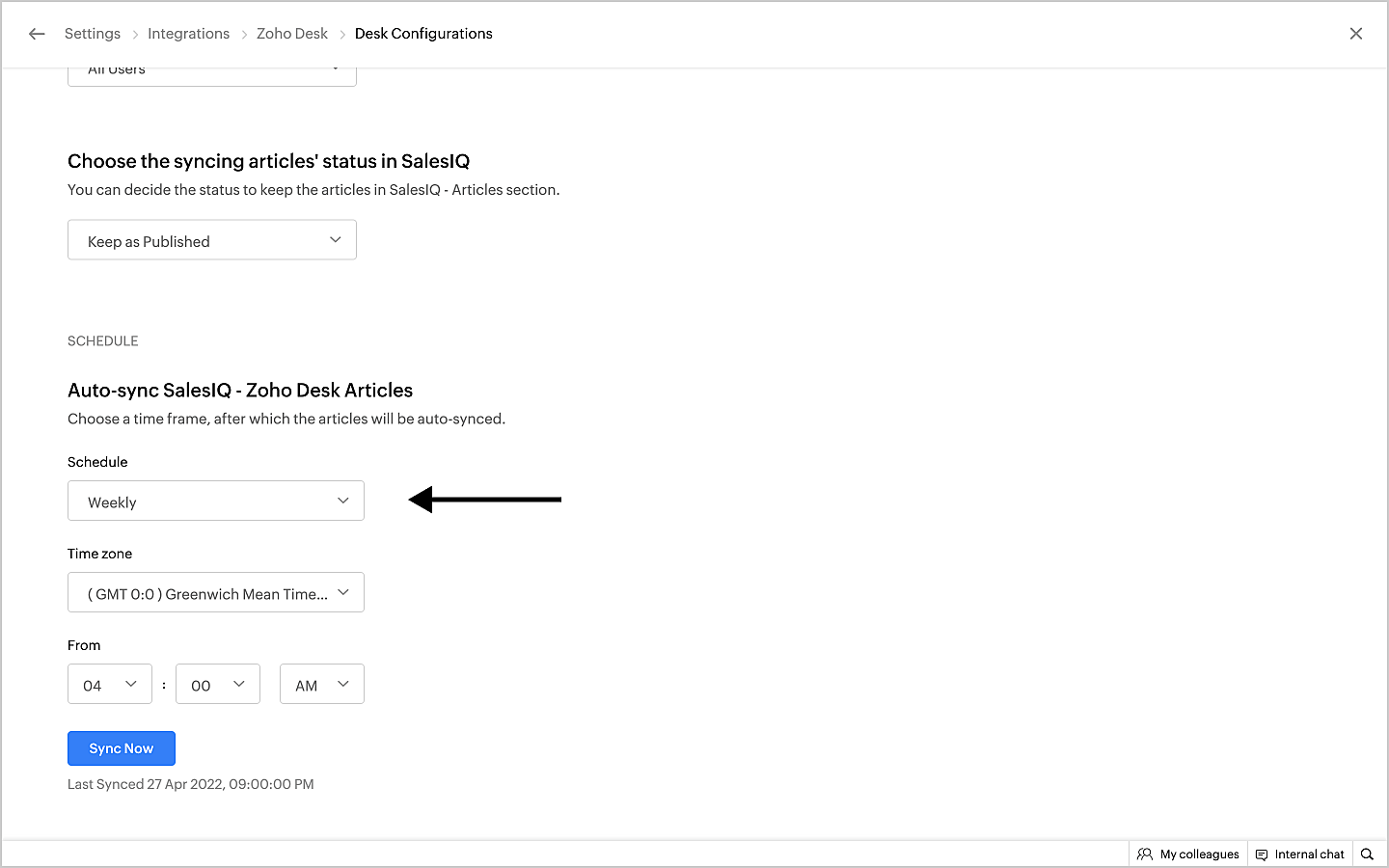
Task: Click the Time zone field label
Action: [x=100, y=554]
